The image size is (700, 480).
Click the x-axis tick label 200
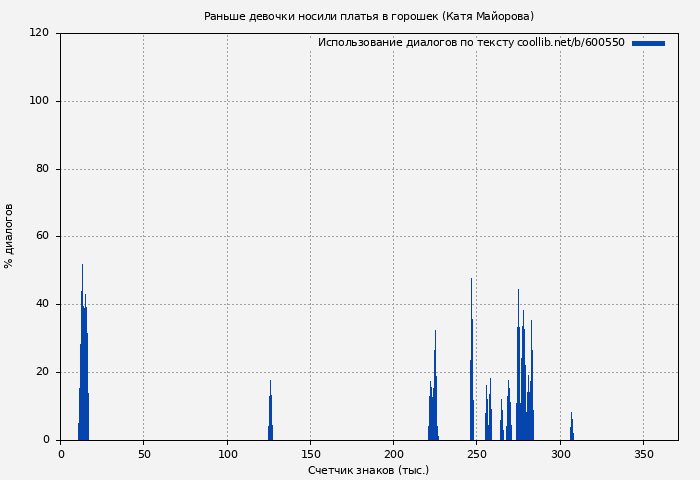coord(392,454)
